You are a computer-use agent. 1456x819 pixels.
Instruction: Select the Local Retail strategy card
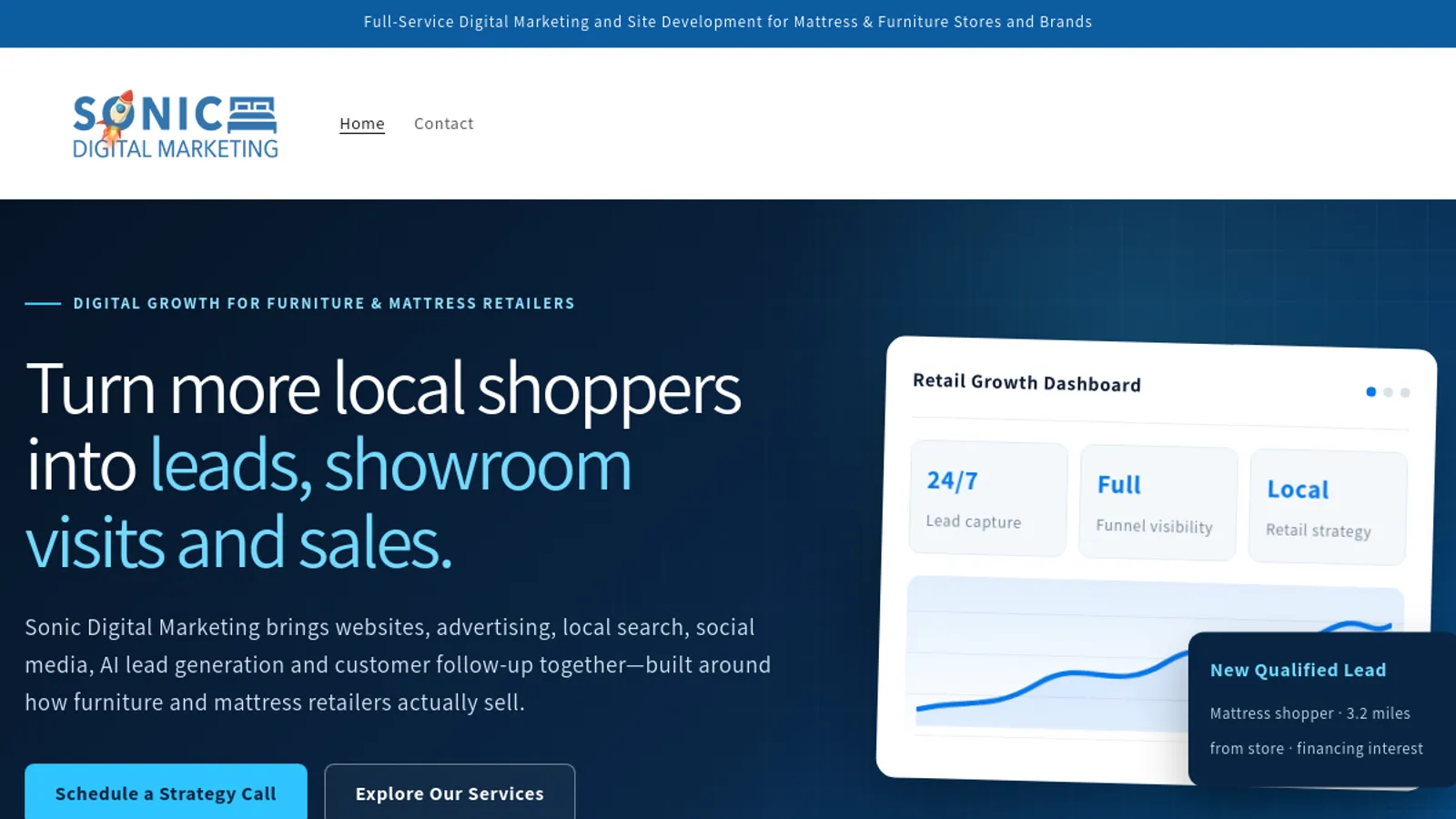click(x=1328, y=508)
